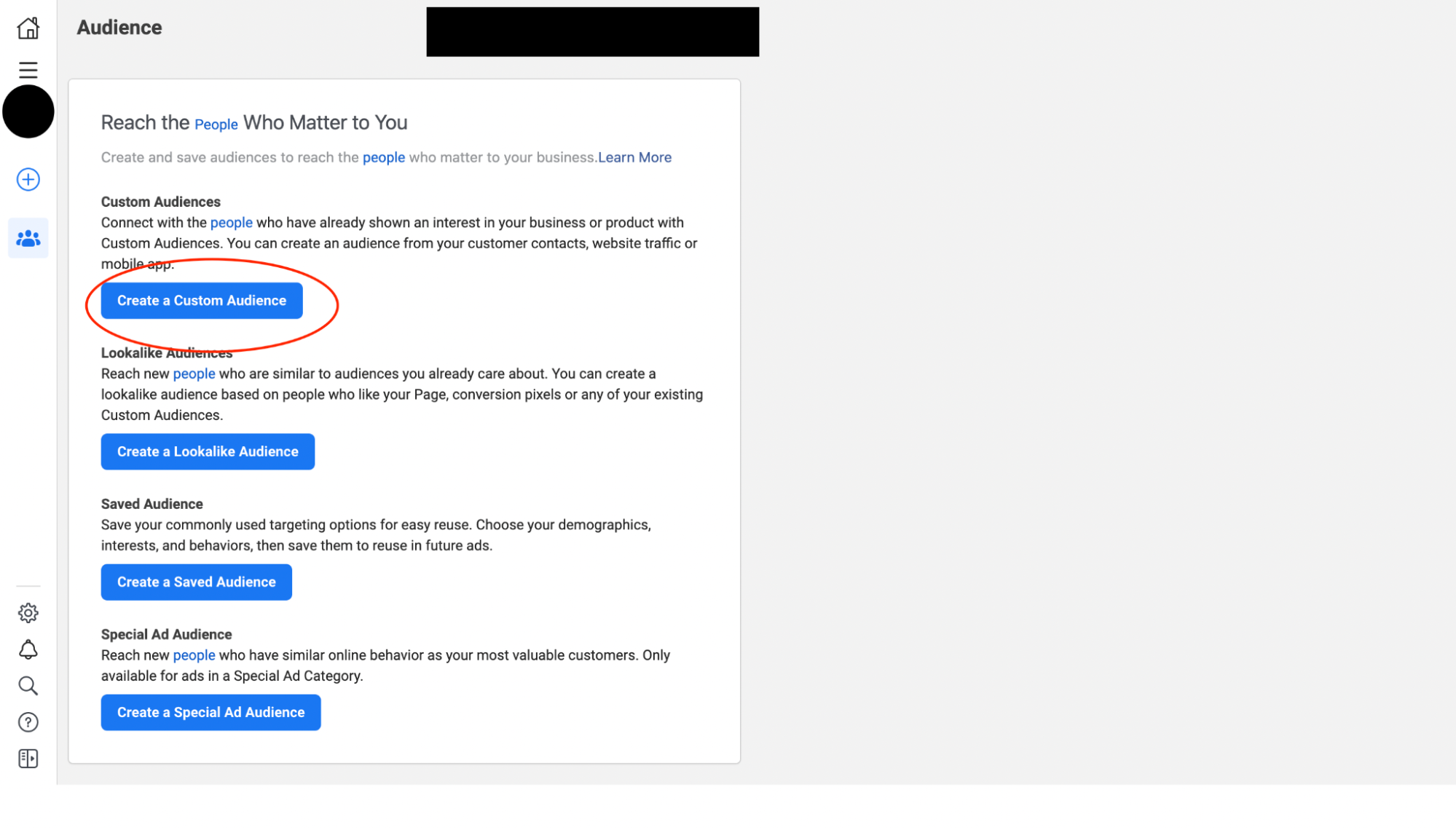The image size is (1456, 830).
Task: Click the Audiences panel icon
Action: (x=27, y=238)
